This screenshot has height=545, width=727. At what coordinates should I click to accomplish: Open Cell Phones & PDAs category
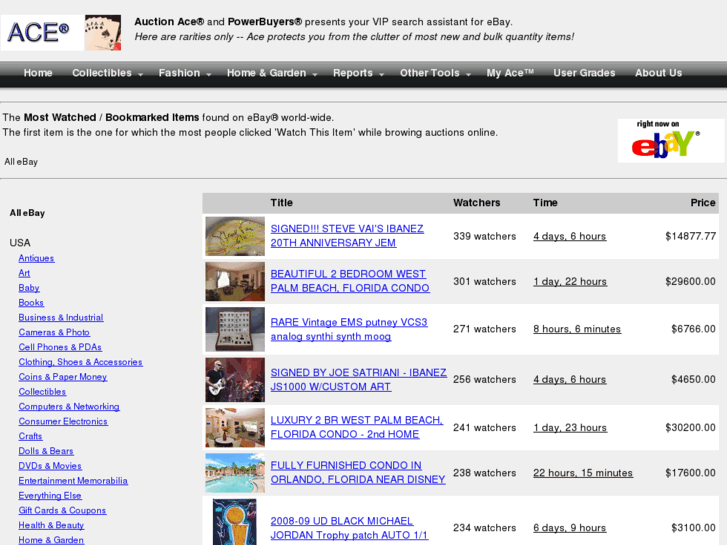pyautogui.click(x=60, y=347)
